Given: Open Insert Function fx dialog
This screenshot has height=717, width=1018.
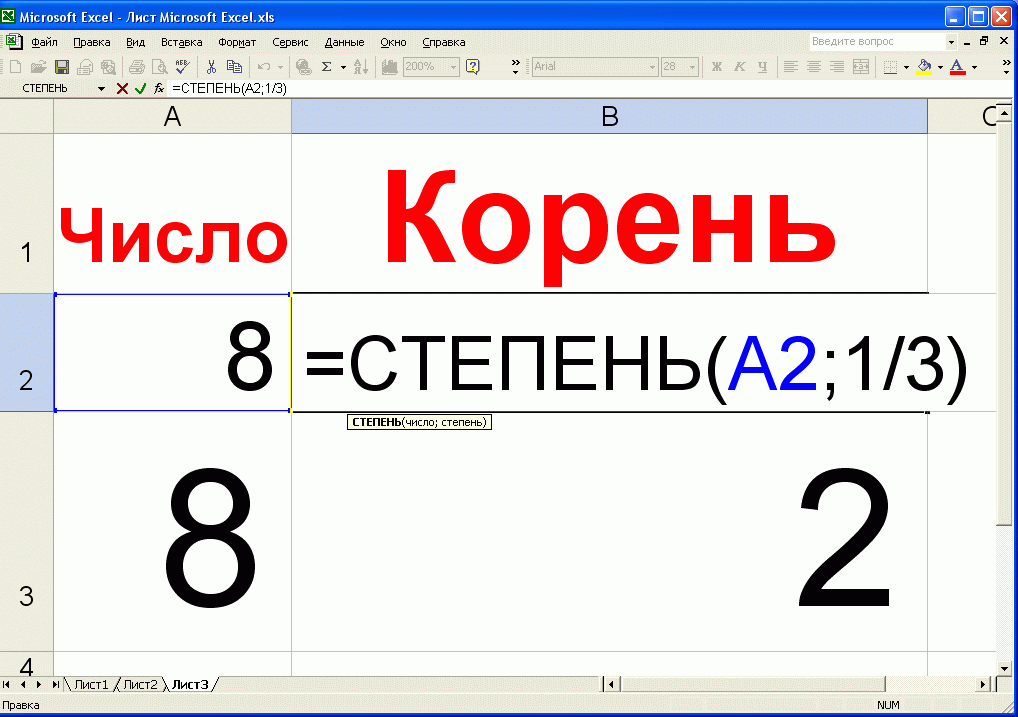Looking at the screenshot, I should pyautogui.click(x=158, y=88).
